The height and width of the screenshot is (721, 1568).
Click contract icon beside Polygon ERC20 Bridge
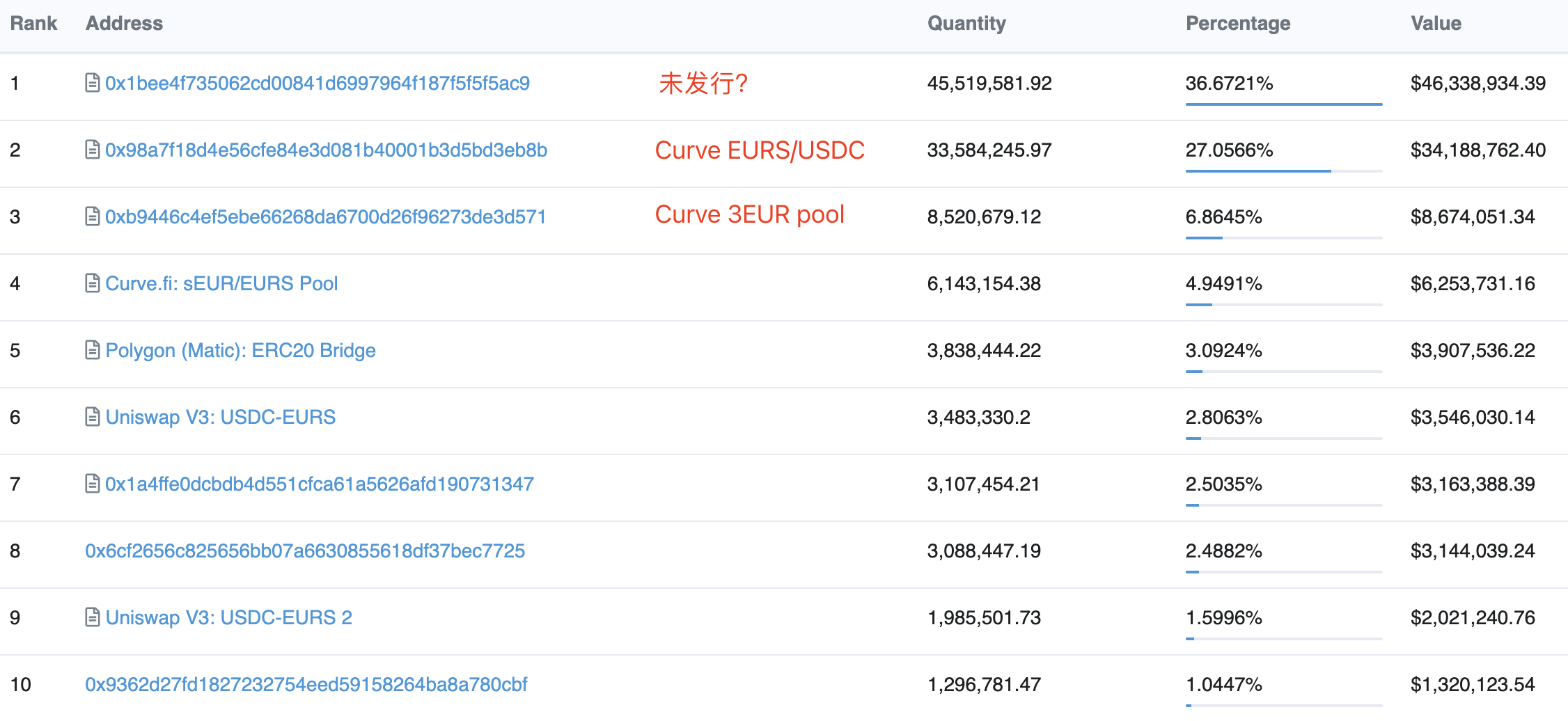point(92,350)
